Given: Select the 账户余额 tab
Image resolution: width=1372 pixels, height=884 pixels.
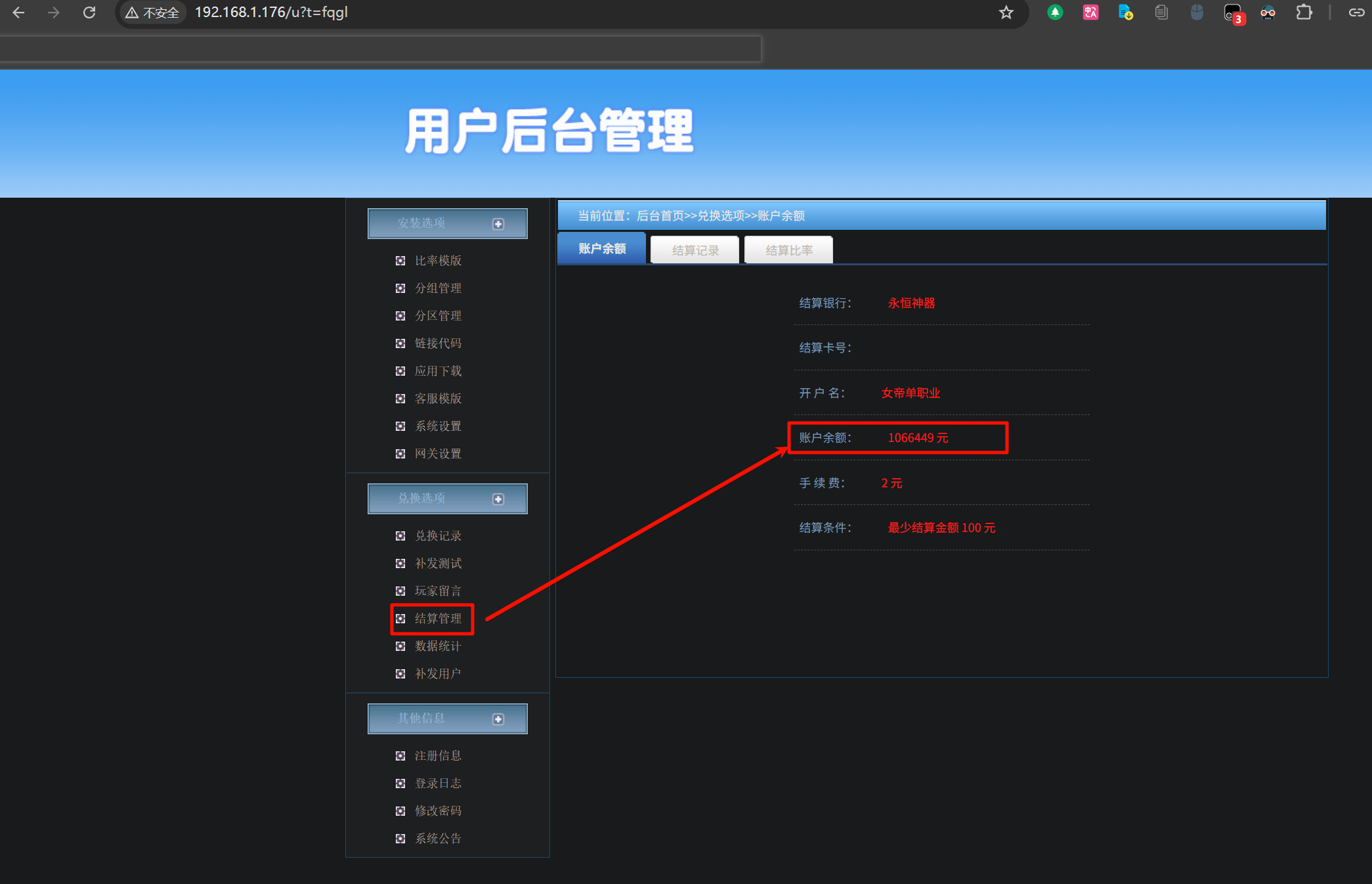Looking at the screenshot, I should pos(601,248).
